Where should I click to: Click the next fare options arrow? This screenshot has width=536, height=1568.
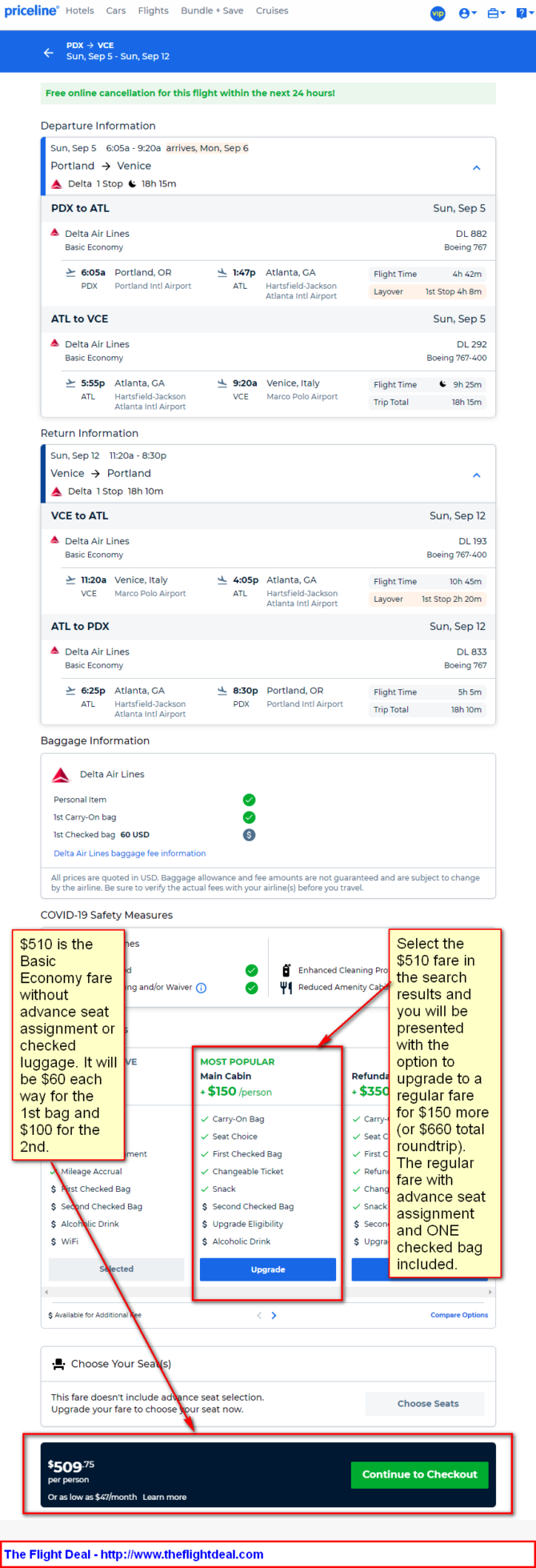point(274,1315)
